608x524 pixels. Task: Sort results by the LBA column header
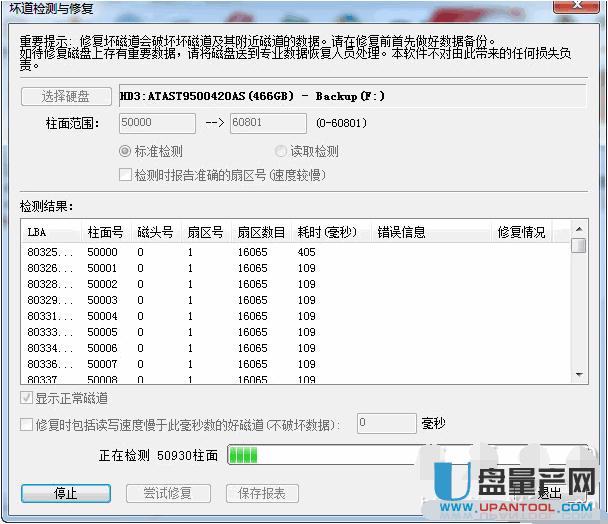52,232
